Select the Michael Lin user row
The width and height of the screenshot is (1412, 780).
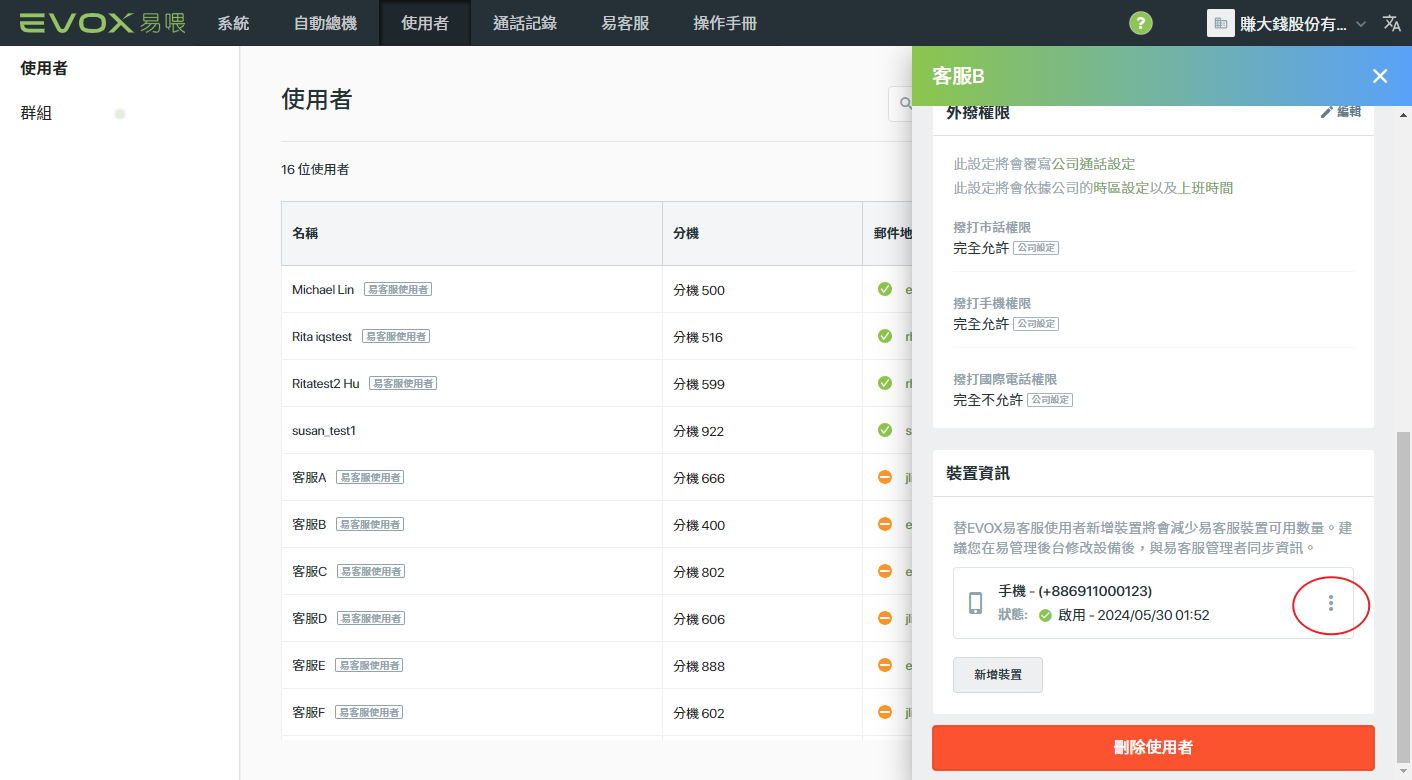(597, 289)
